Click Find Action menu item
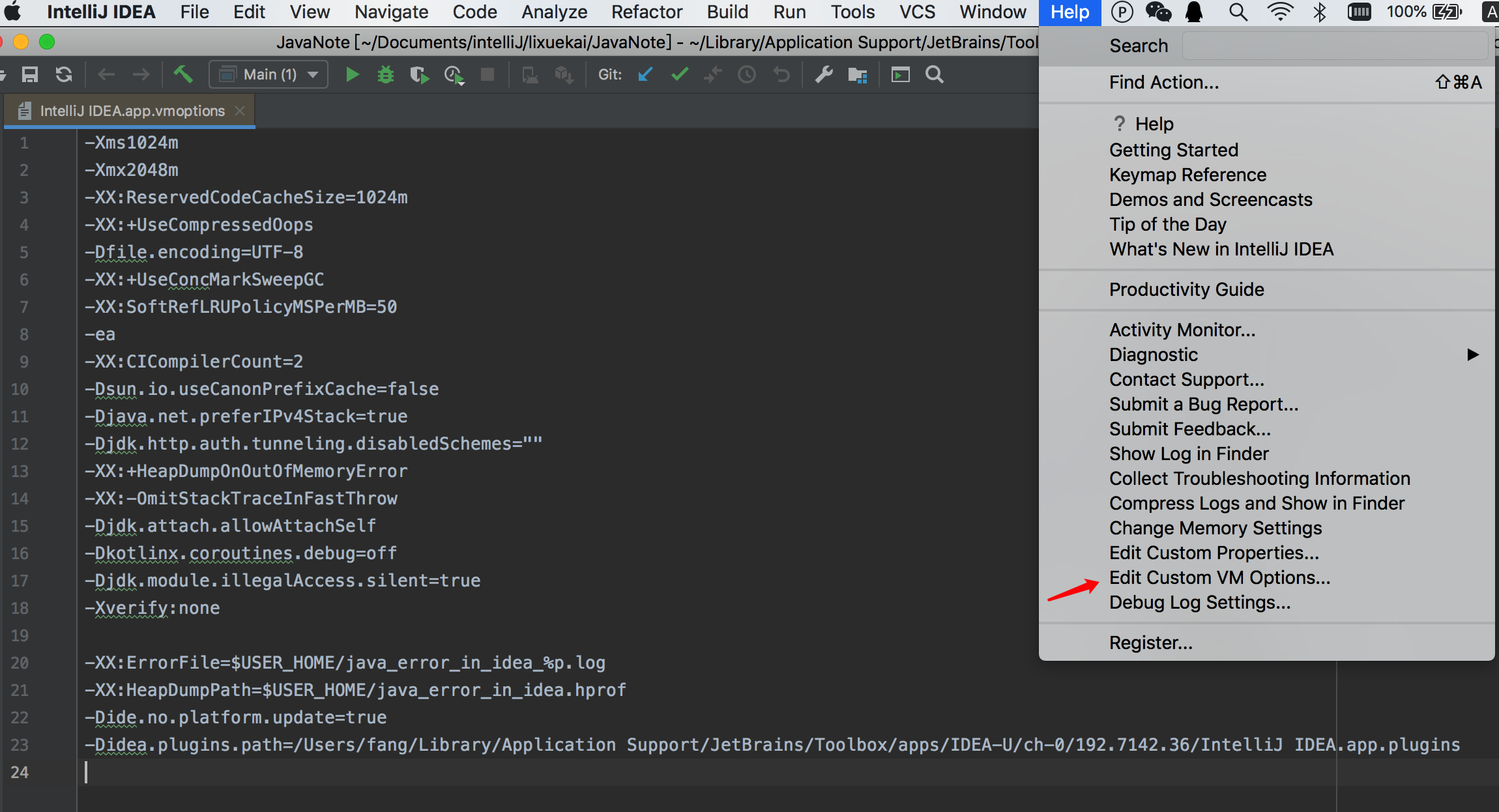Viewport: 1499px width, 812px height. tap(1164, 82)
